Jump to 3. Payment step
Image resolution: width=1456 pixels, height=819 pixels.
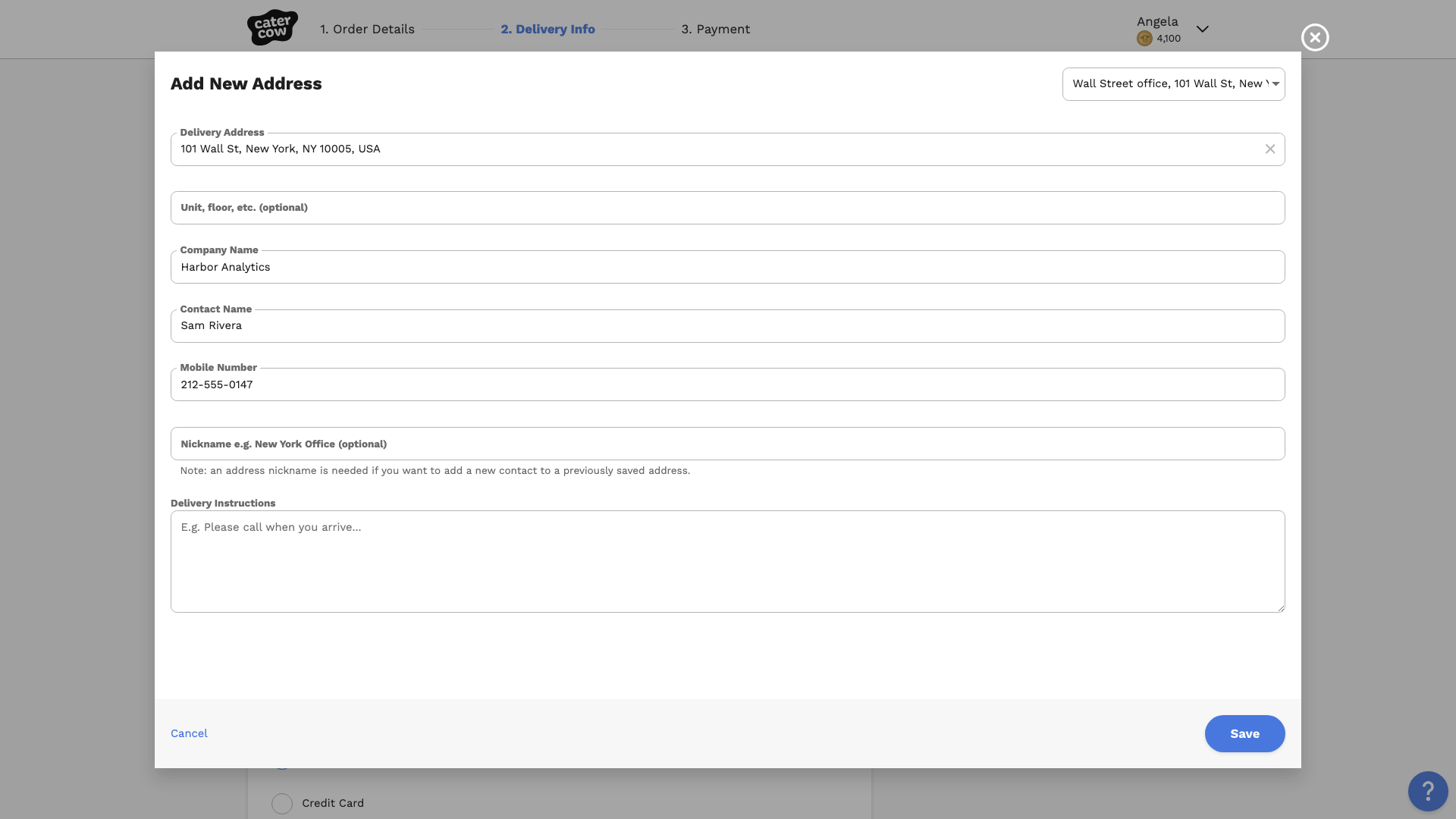(715, 29)
